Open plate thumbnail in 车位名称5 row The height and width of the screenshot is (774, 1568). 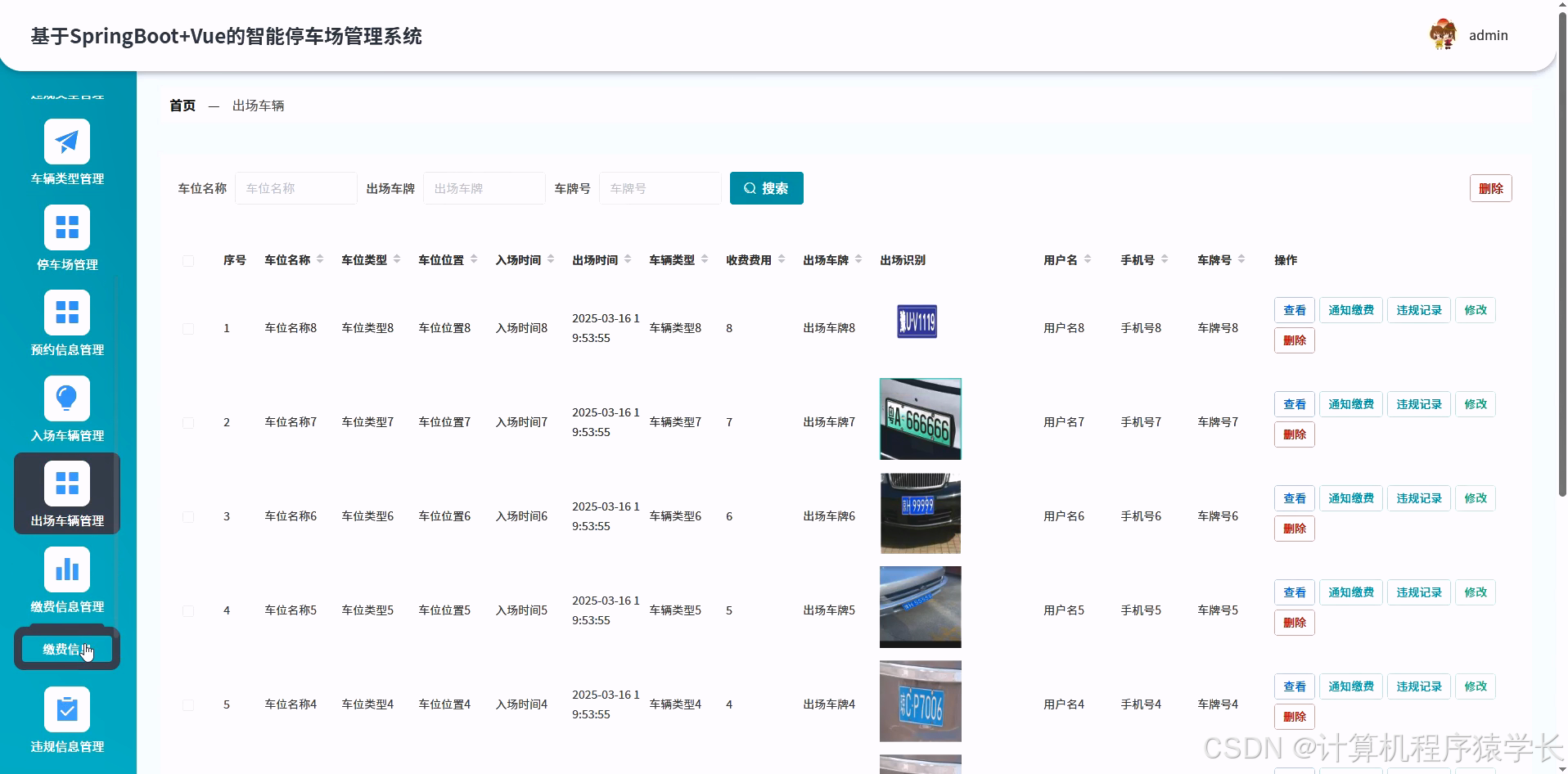coord(921,607)
